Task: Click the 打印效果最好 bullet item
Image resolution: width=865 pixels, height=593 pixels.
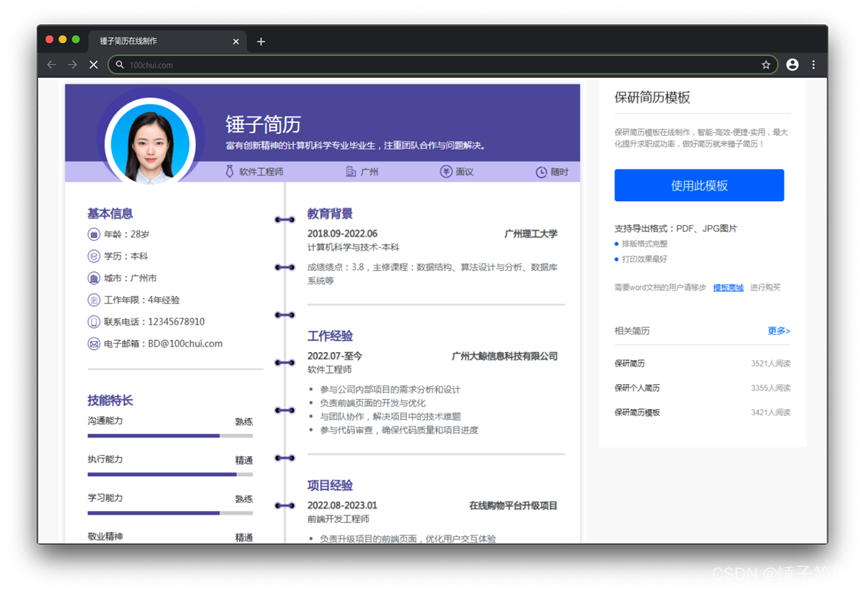Action: coord(644,259)
